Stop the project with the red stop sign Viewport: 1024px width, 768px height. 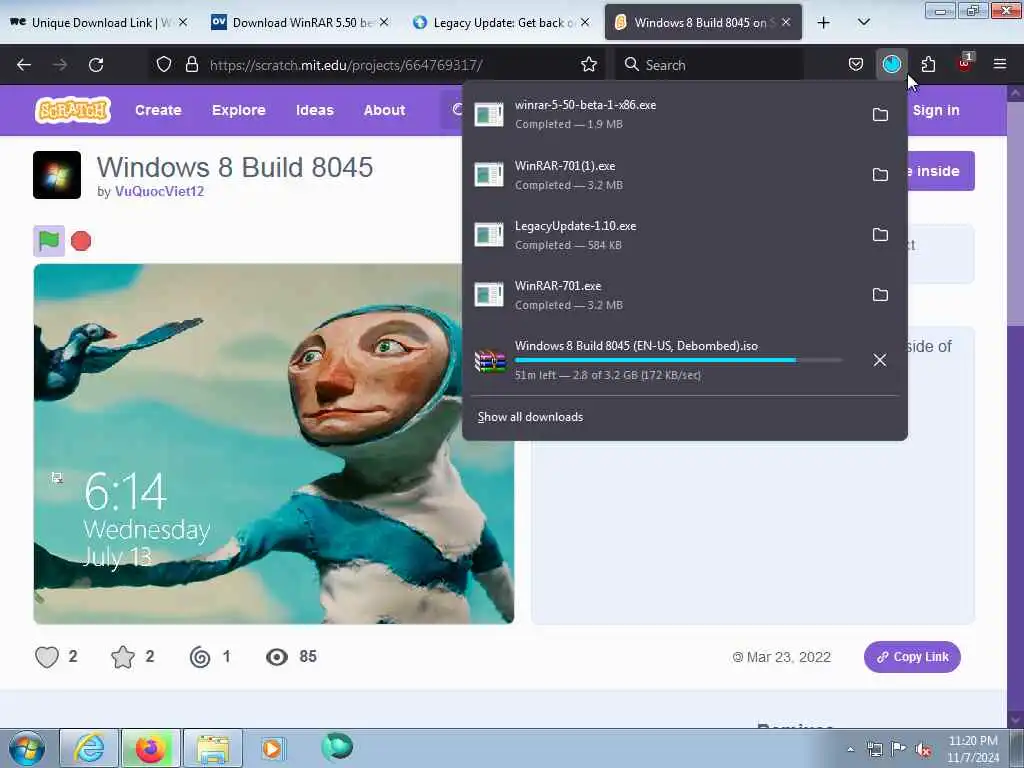click(81, 241)
